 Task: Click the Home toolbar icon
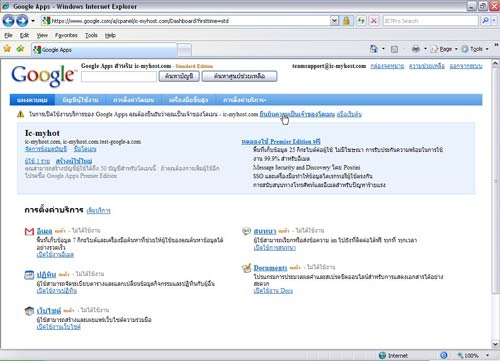(x=374, y=49)
